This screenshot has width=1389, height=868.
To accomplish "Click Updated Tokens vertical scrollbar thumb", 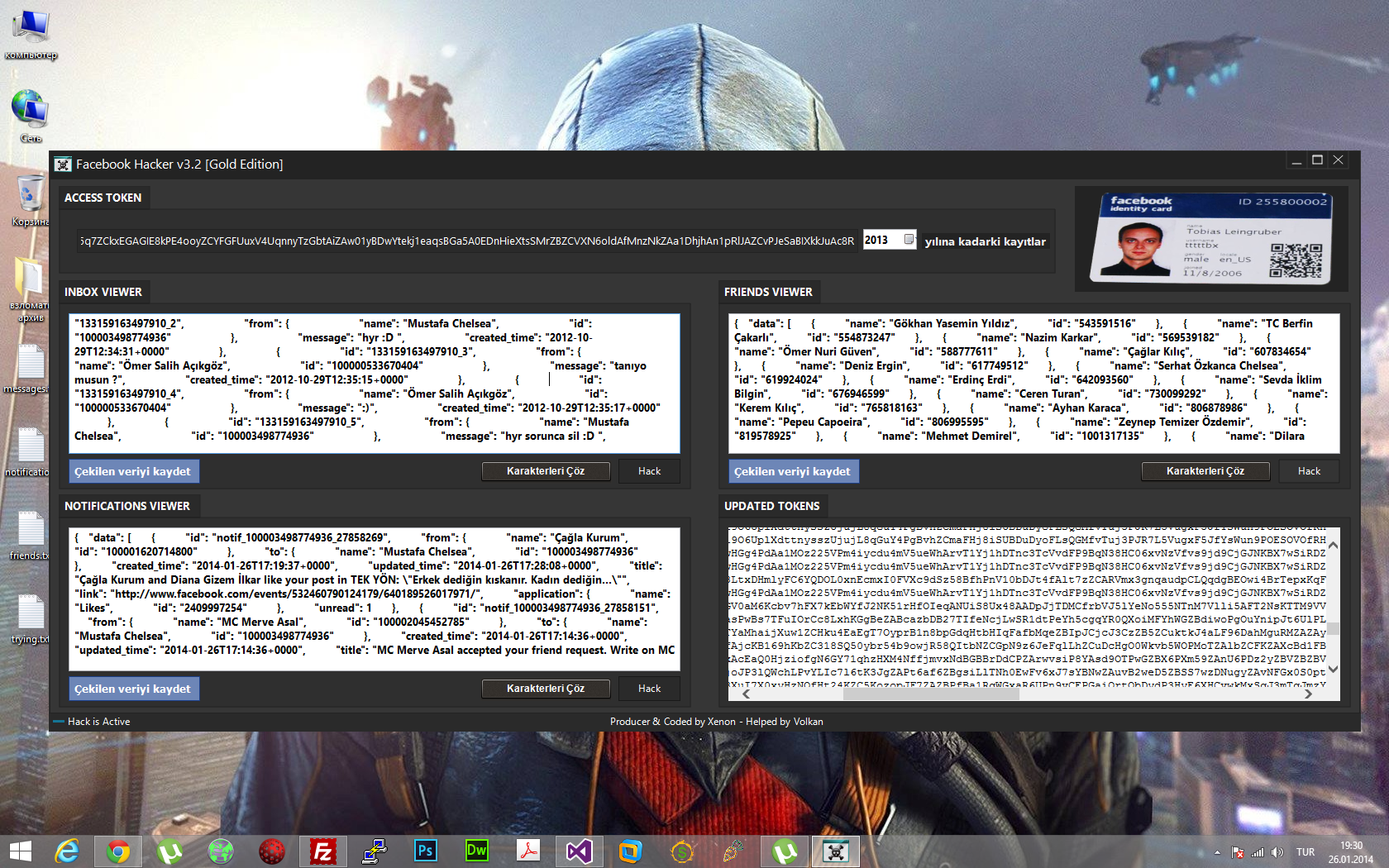I will click(1333, 628).
